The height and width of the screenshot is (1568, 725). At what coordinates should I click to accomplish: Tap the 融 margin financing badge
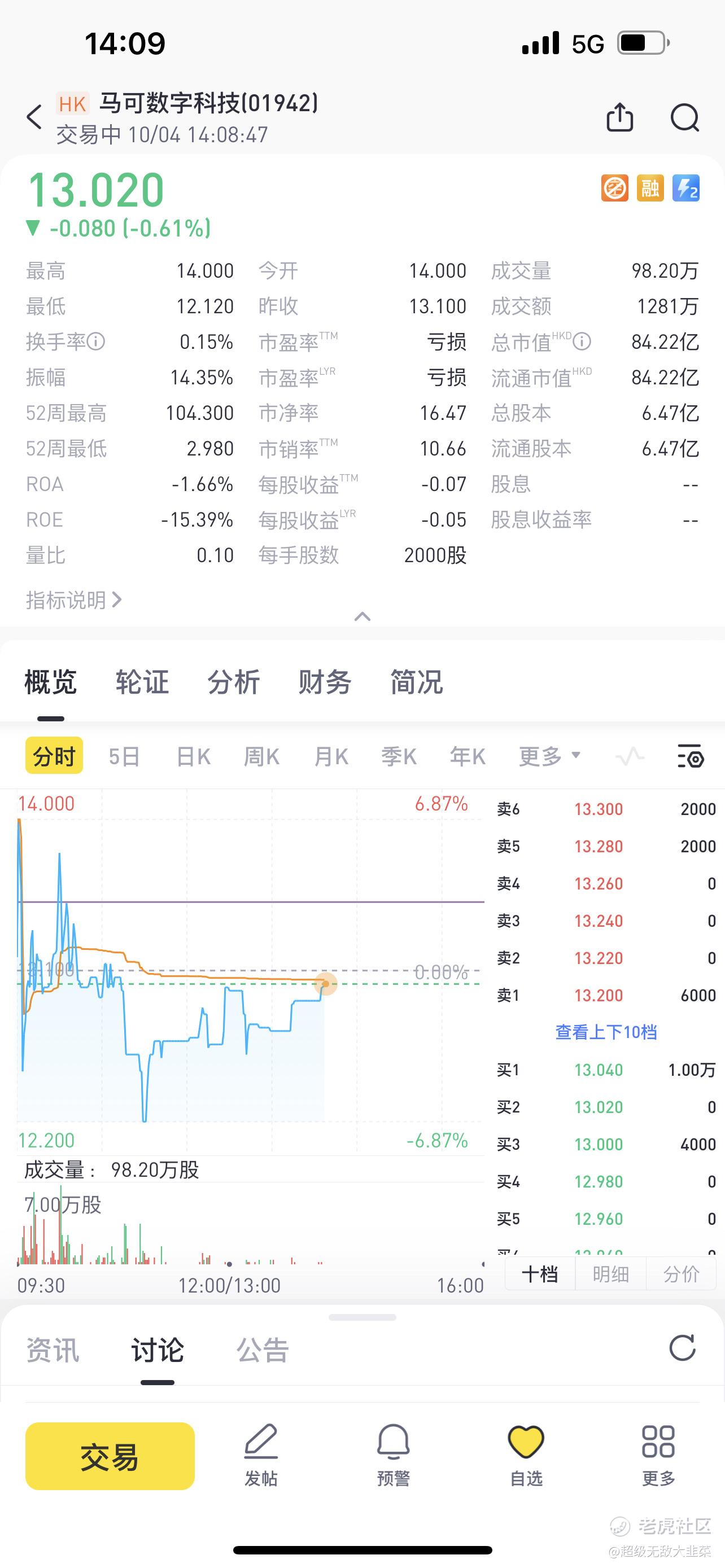tap(650, 188)
